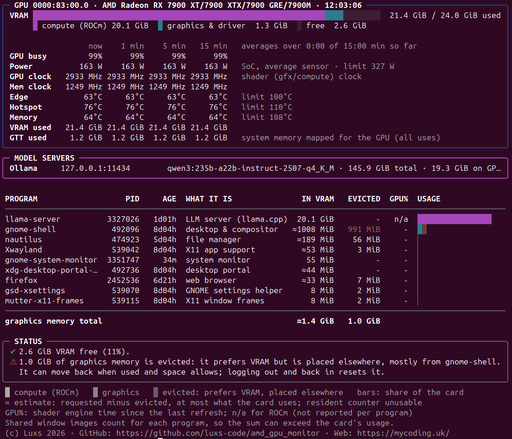Click the '≈1.4 GiB' graphics total value

(x=315, y=321)
